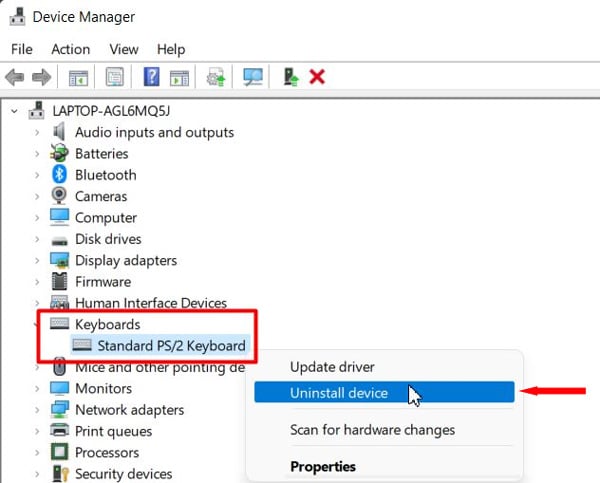Choose Properties from the context menu
Image resolution: width=600 pixels, height=483 pixels.
click(384, 466)
